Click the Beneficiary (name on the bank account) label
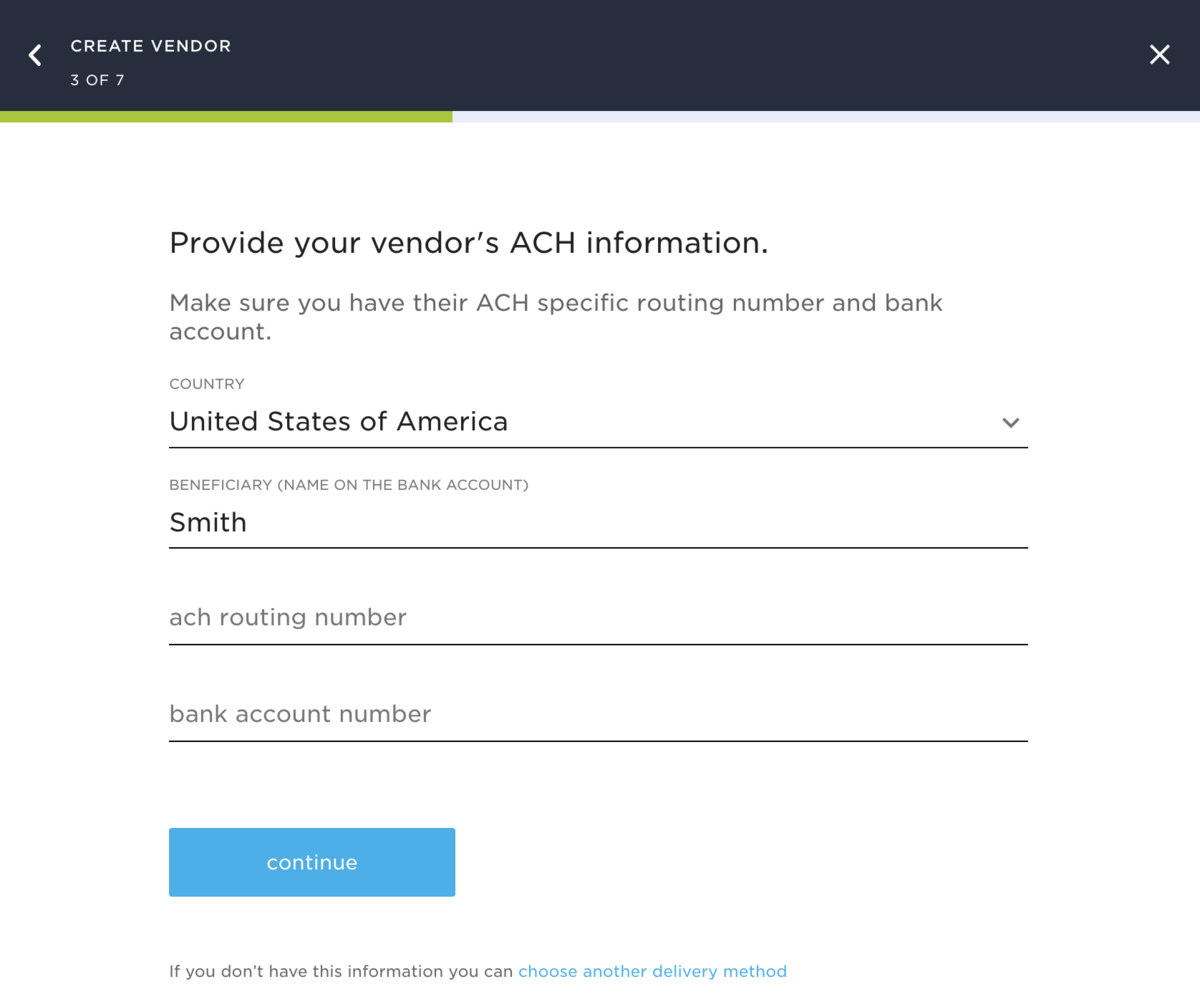The width and height of the screenshot is (1200, 1007). [349, 485]
